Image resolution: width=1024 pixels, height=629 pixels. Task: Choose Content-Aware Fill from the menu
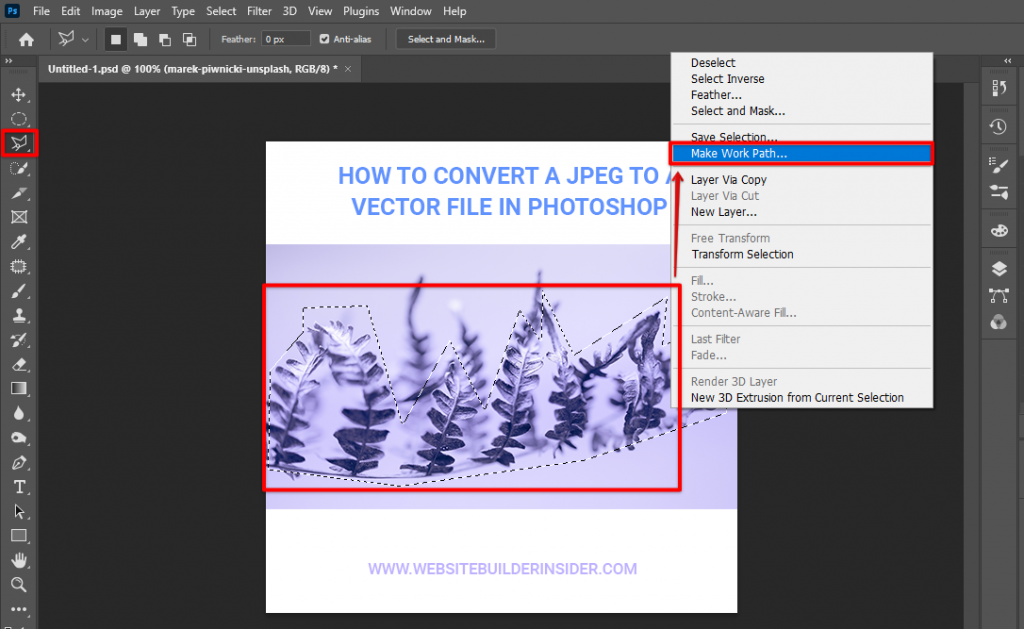click(x=743, y=313)
